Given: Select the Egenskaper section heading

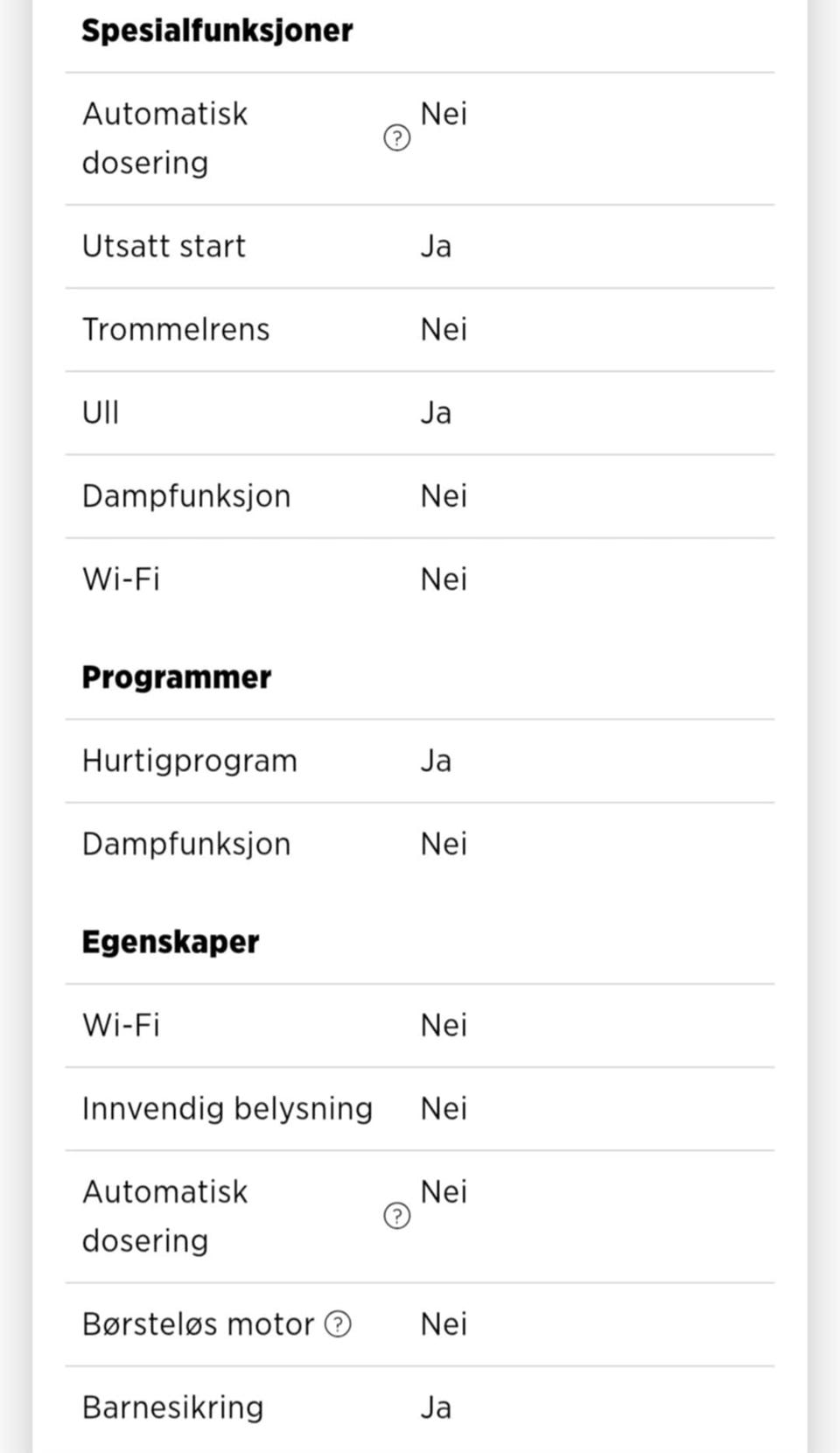Looking at the screenshot, I should pyautogui.click(x=171, y=942).
